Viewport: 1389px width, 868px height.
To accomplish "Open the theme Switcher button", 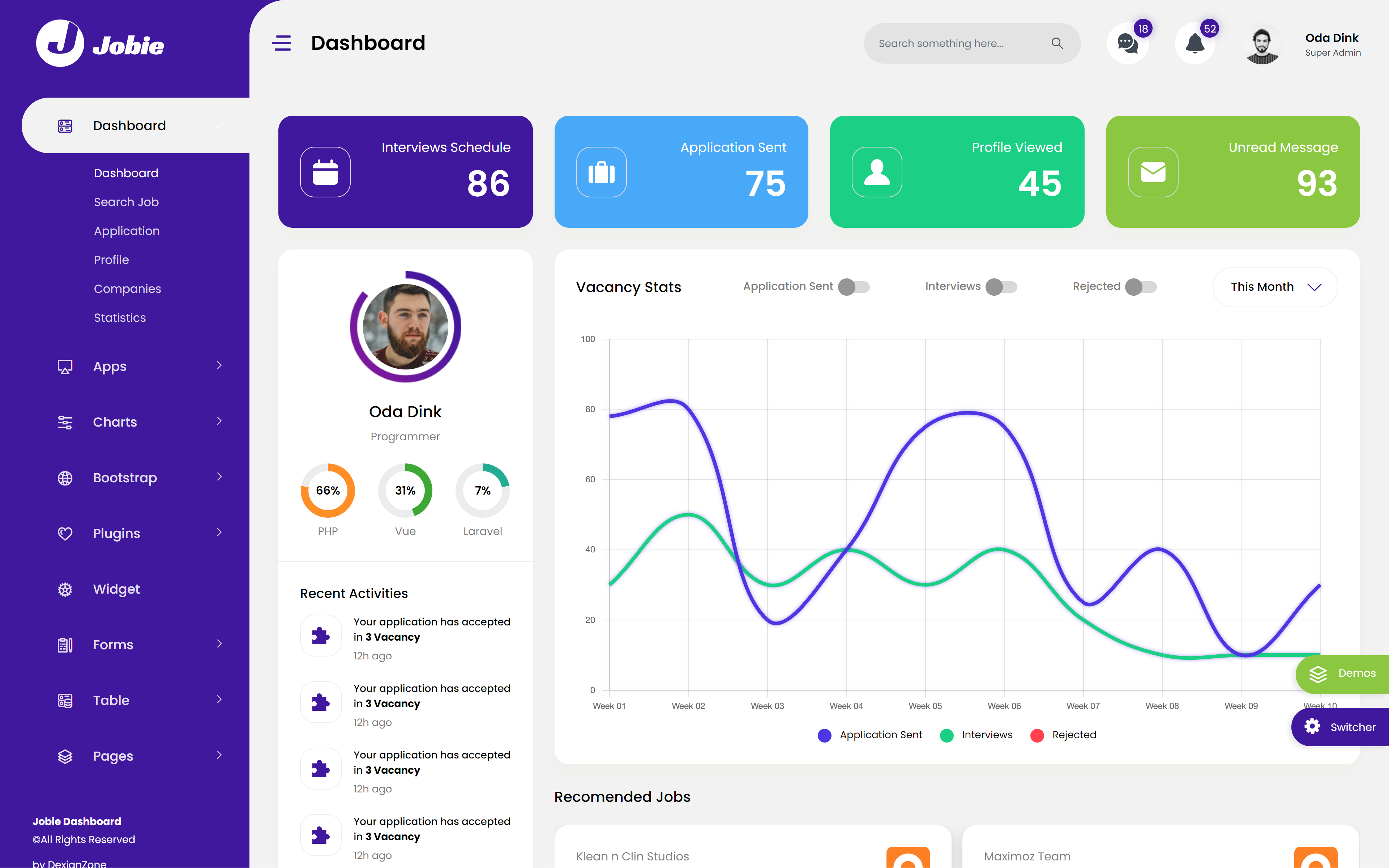I will point(1341,727).
